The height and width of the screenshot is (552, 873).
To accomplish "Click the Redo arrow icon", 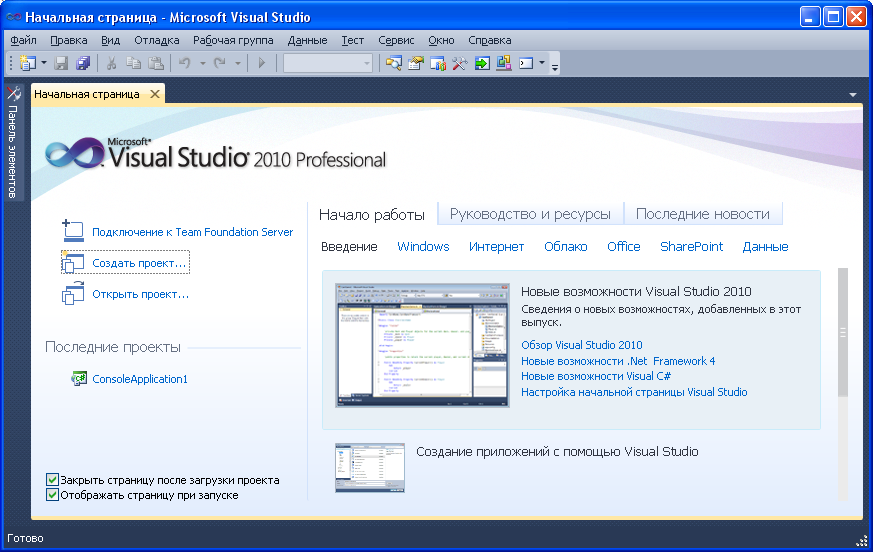I will point(220,63).
